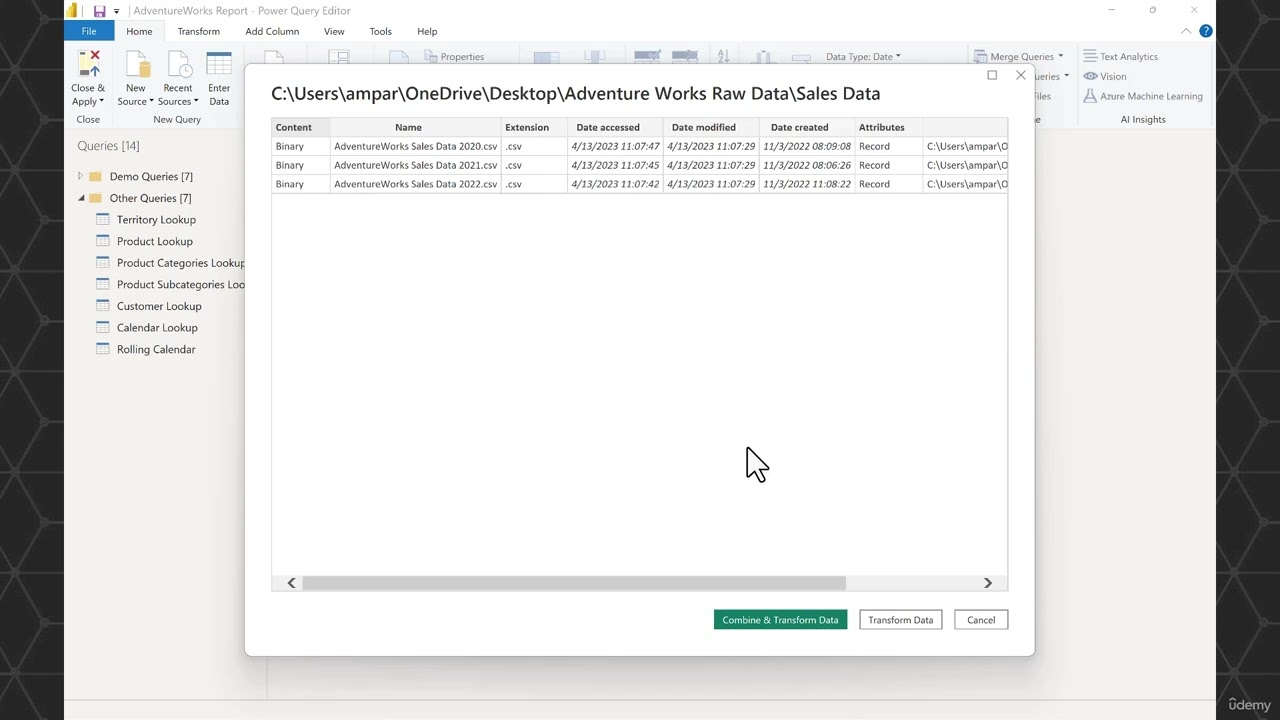Click the Content column header

click(301, 127)
